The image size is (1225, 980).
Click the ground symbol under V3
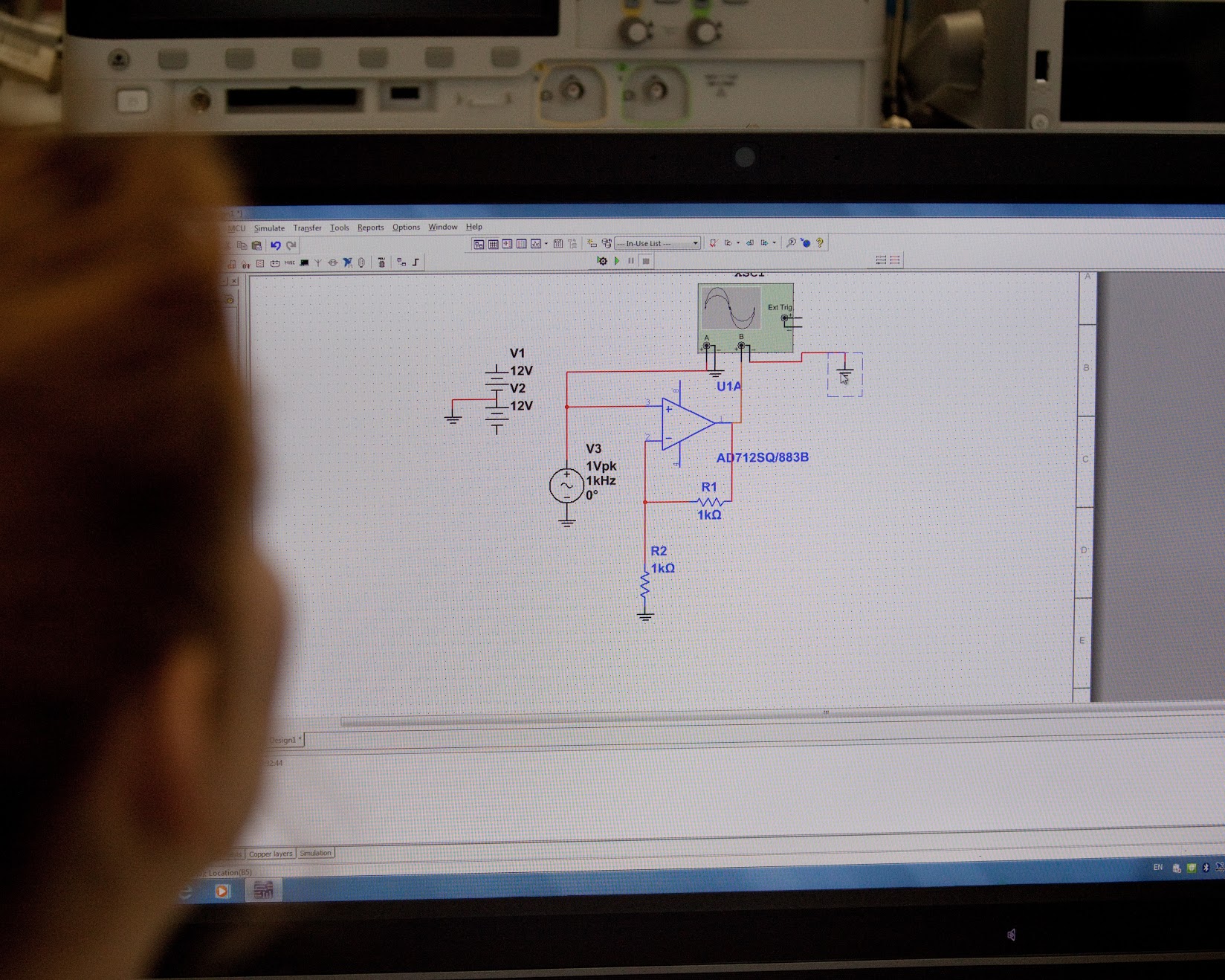567,523
